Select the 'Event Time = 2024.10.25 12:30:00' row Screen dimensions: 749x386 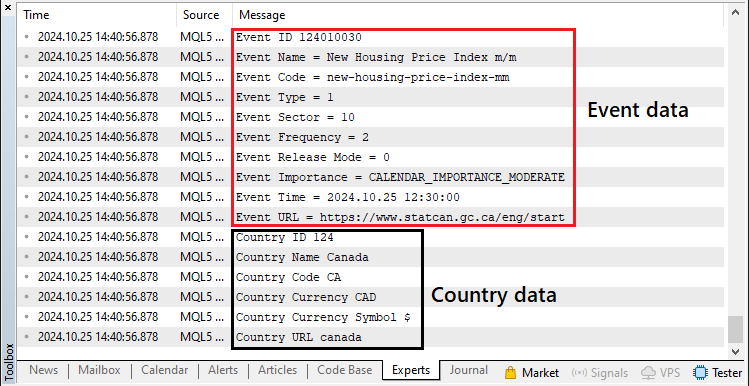(x=371, y=197)
